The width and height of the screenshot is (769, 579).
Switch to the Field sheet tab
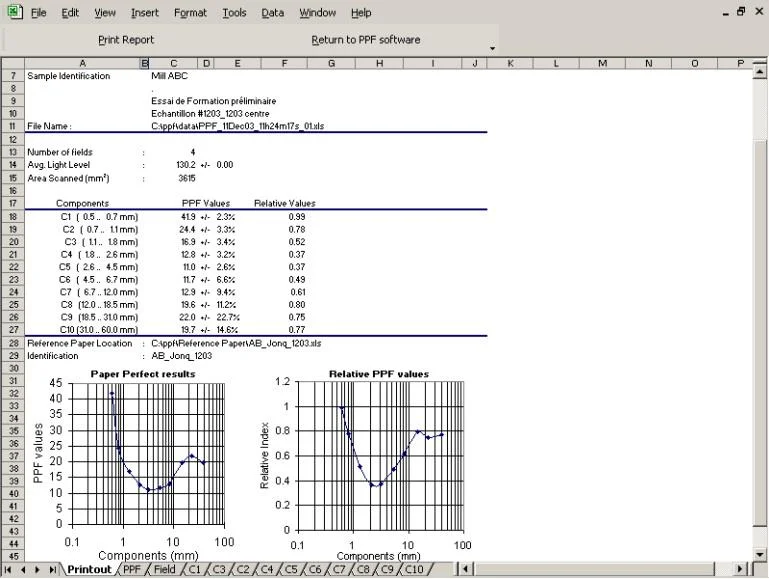tap(164, 569)
